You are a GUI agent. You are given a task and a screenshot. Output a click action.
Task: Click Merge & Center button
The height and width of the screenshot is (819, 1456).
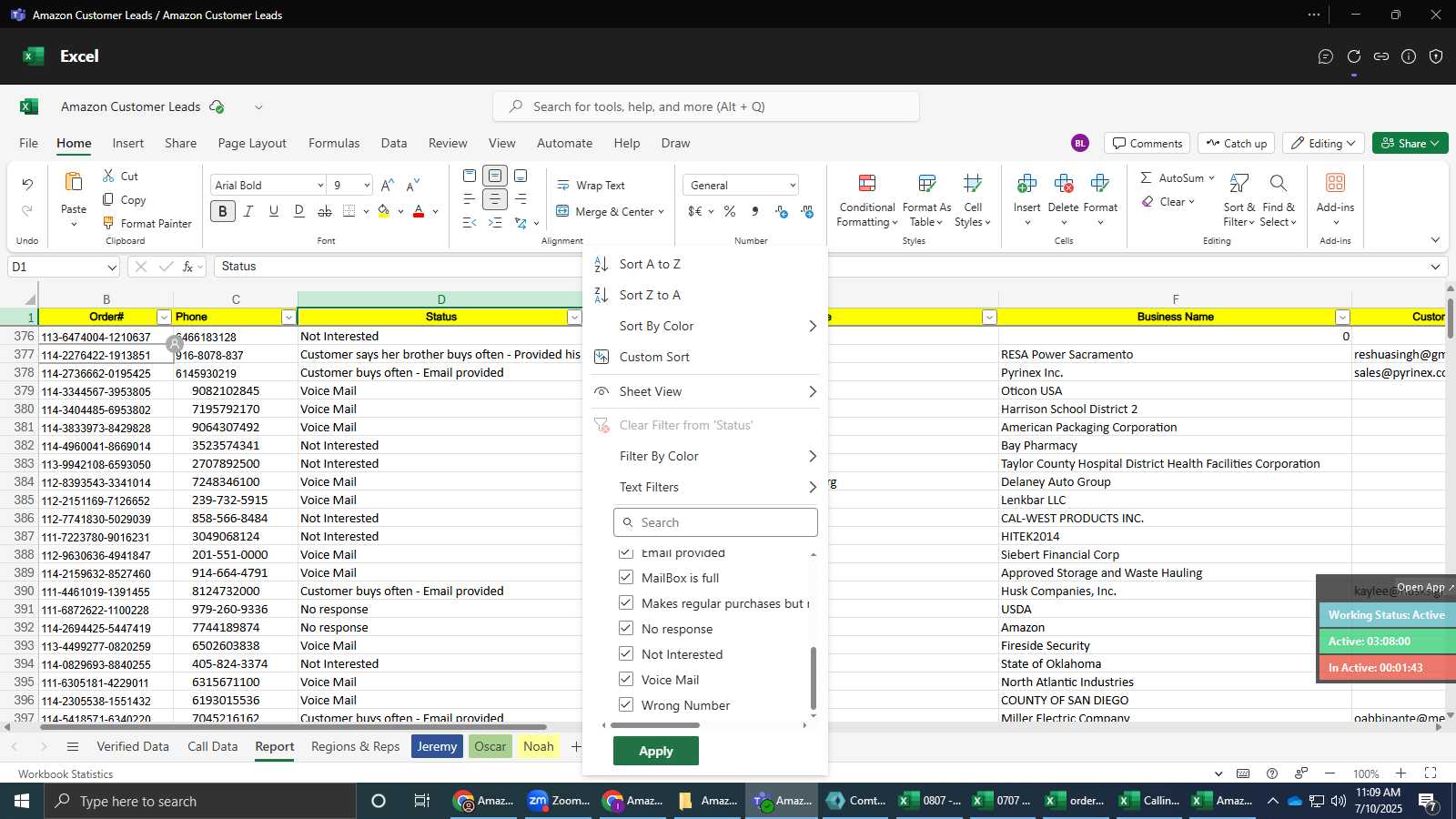(610, 211)
